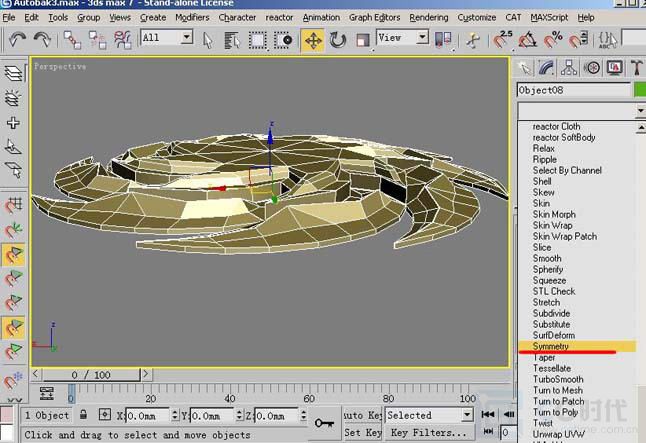The width and height of the screenshot is (646, 443).
Task: Click the X coordinate input field
Action: (x=147, y=416)
